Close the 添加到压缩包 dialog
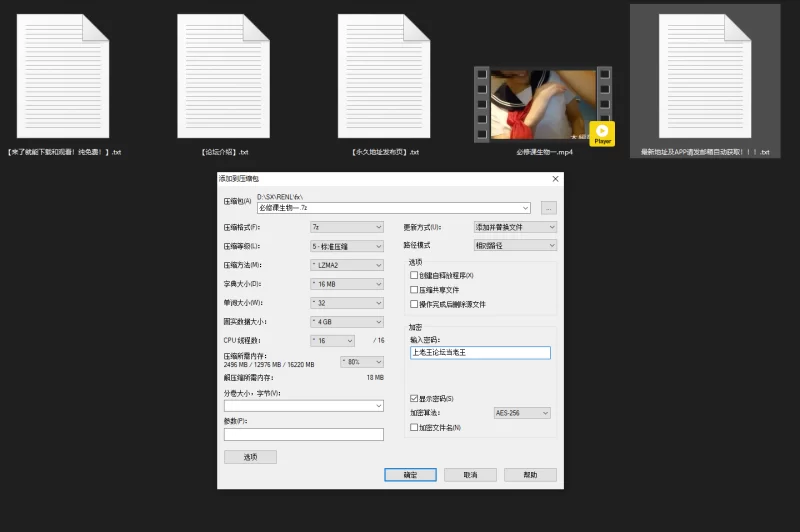800x532 pixels. point(553,178)
